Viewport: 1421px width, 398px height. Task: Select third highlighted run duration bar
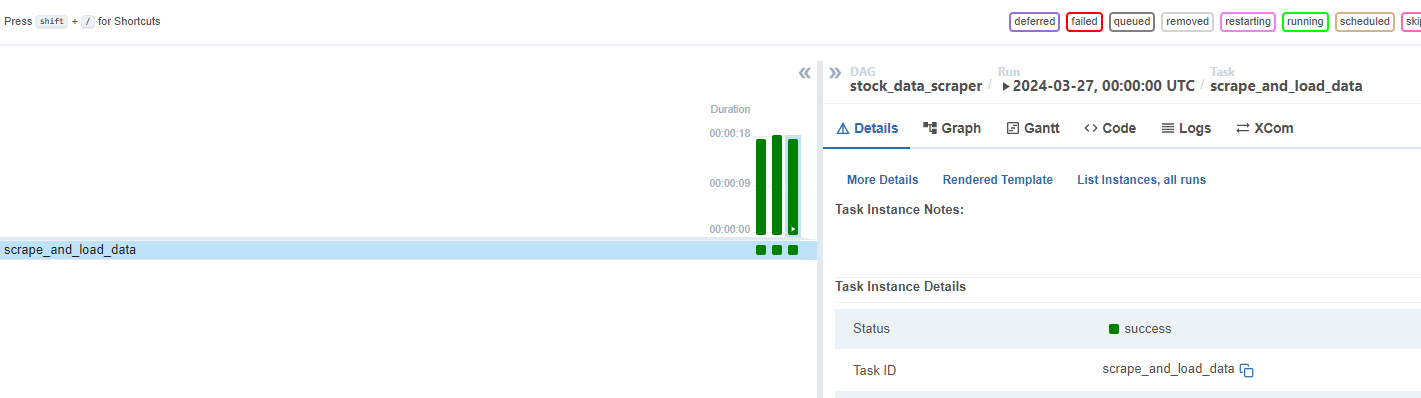(x=793, y=187)
